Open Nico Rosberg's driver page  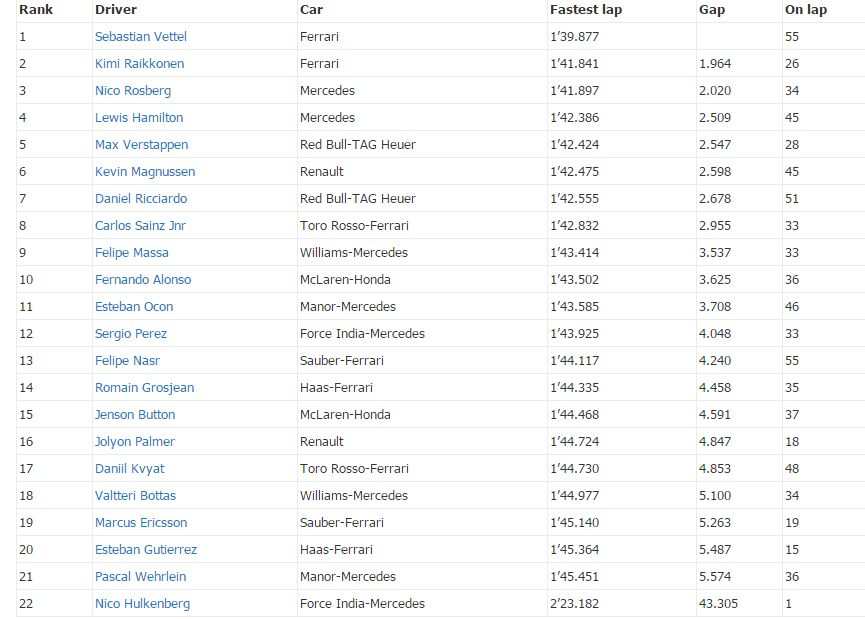point(133,91)
